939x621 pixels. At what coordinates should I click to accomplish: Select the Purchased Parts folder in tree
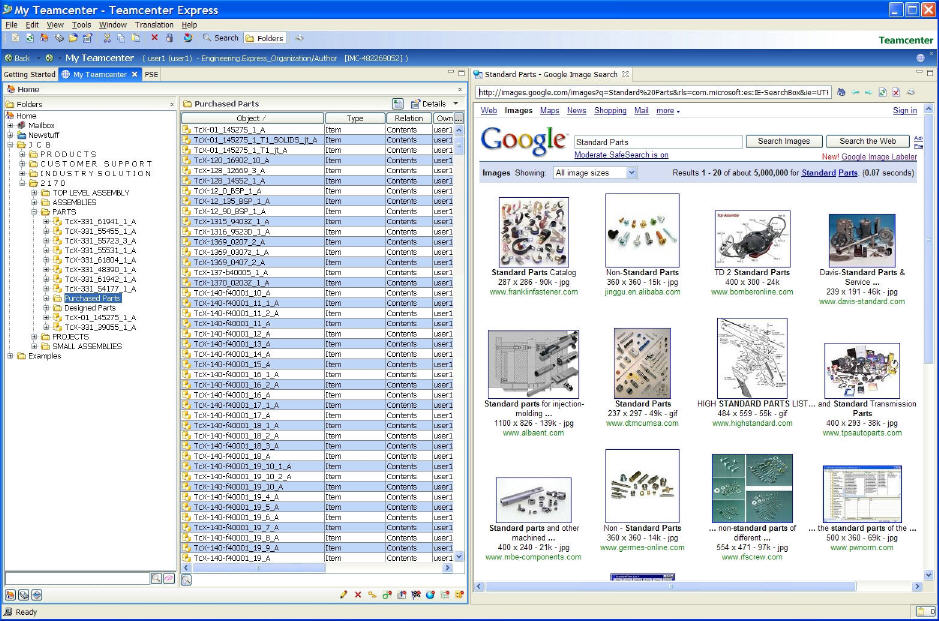[x=92, y=298]
